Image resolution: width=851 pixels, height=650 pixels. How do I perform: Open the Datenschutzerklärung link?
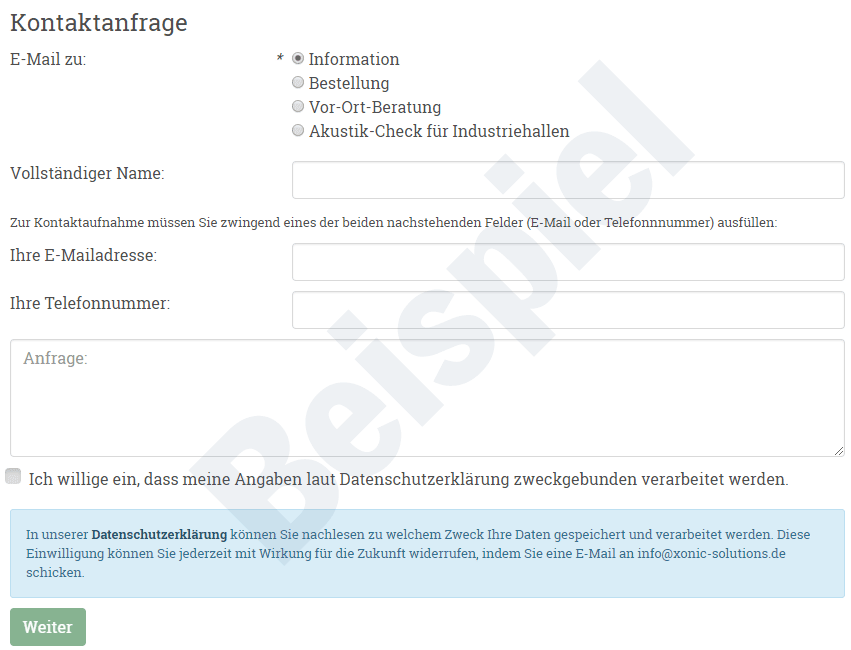tap(159, 534)
